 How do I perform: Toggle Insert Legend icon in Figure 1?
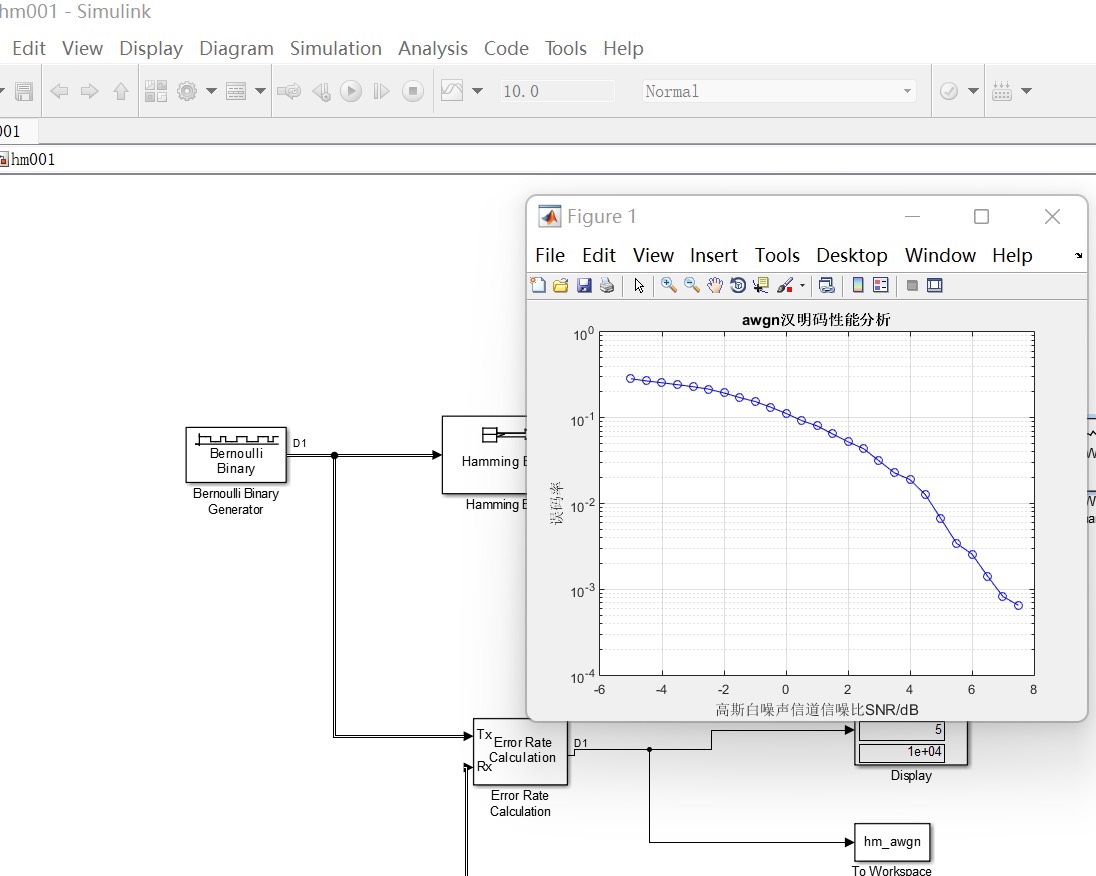click(x=881, y=285)
